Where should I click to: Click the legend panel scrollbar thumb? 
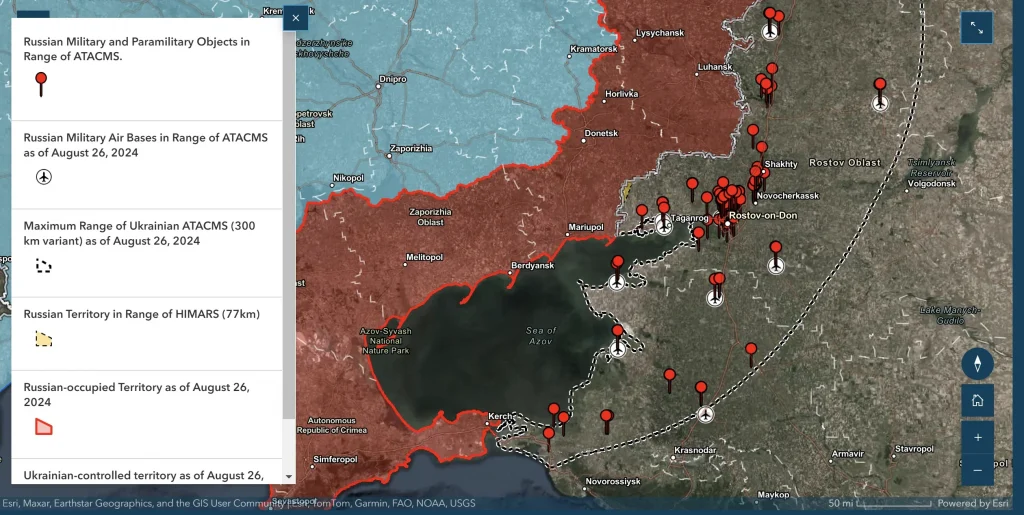pos(289,225)
